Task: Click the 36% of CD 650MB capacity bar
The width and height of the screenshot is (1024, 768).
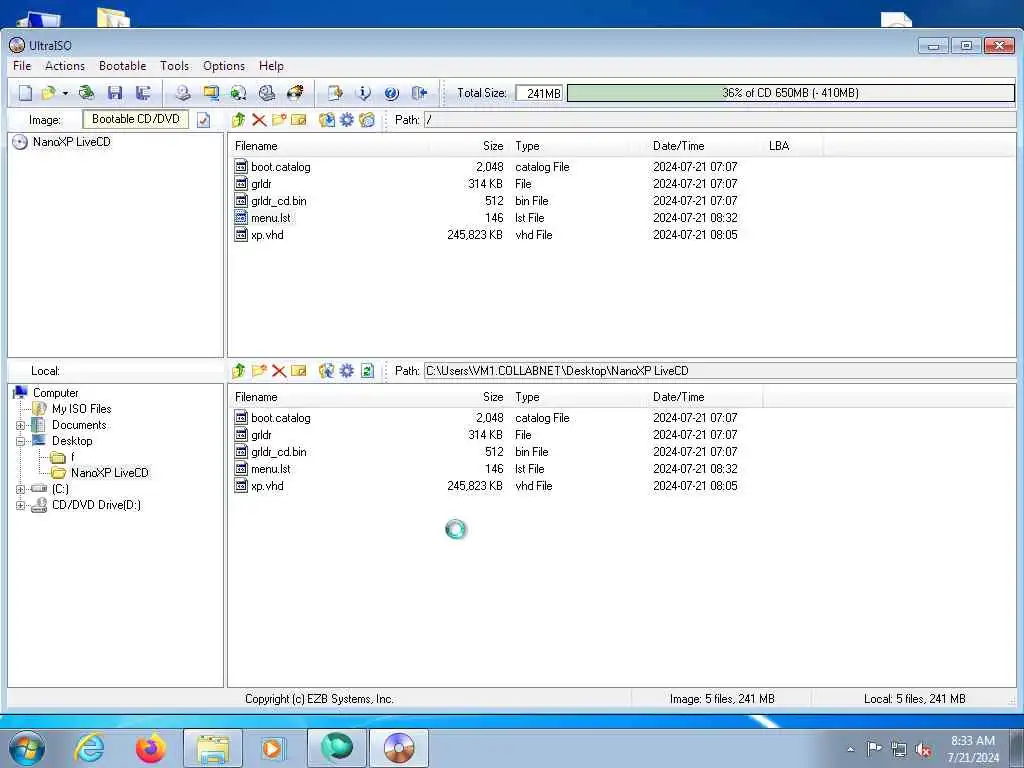Action: [790, 93]
